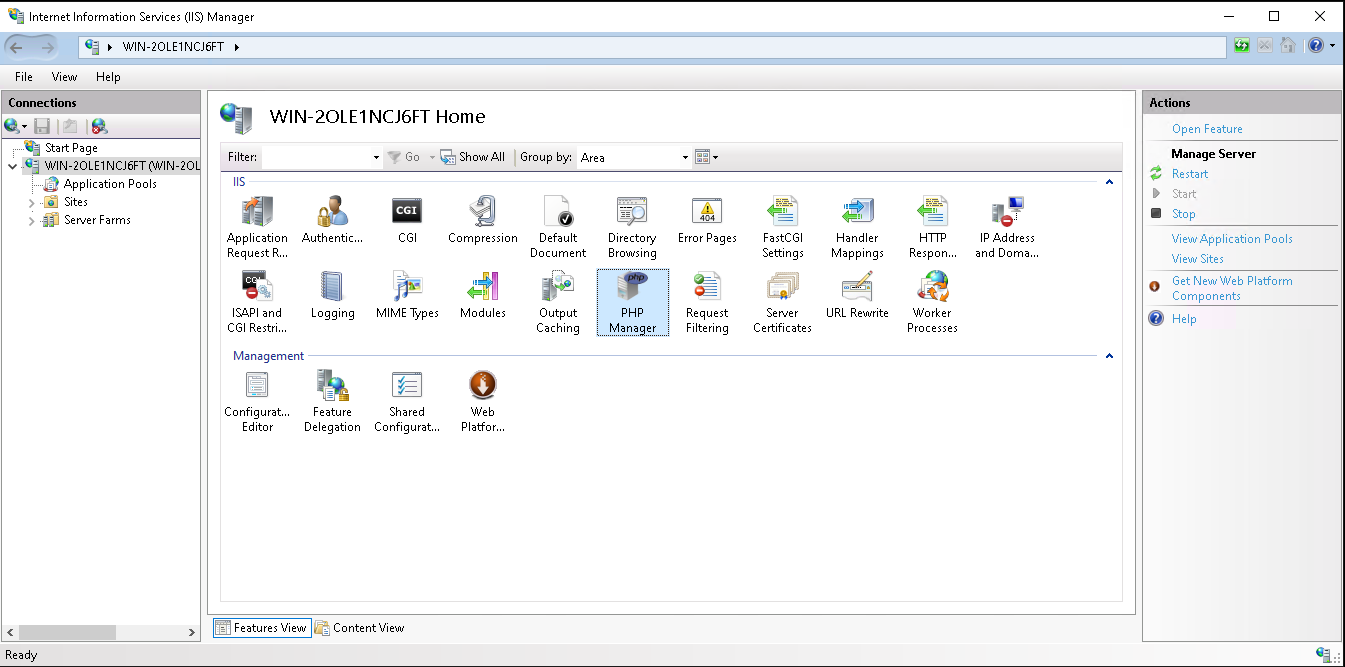Click the Show All button

(473, 157)
